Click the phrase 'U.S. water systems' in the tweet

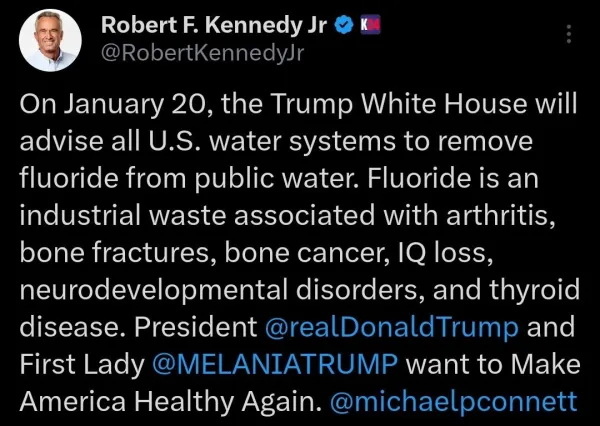coord(271,141)
